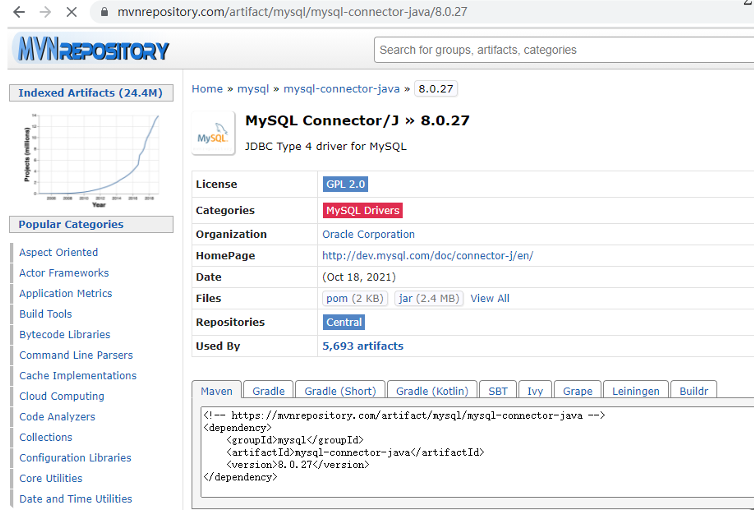
Task: Select the Grape tab
Action: (x=578, y=391)
